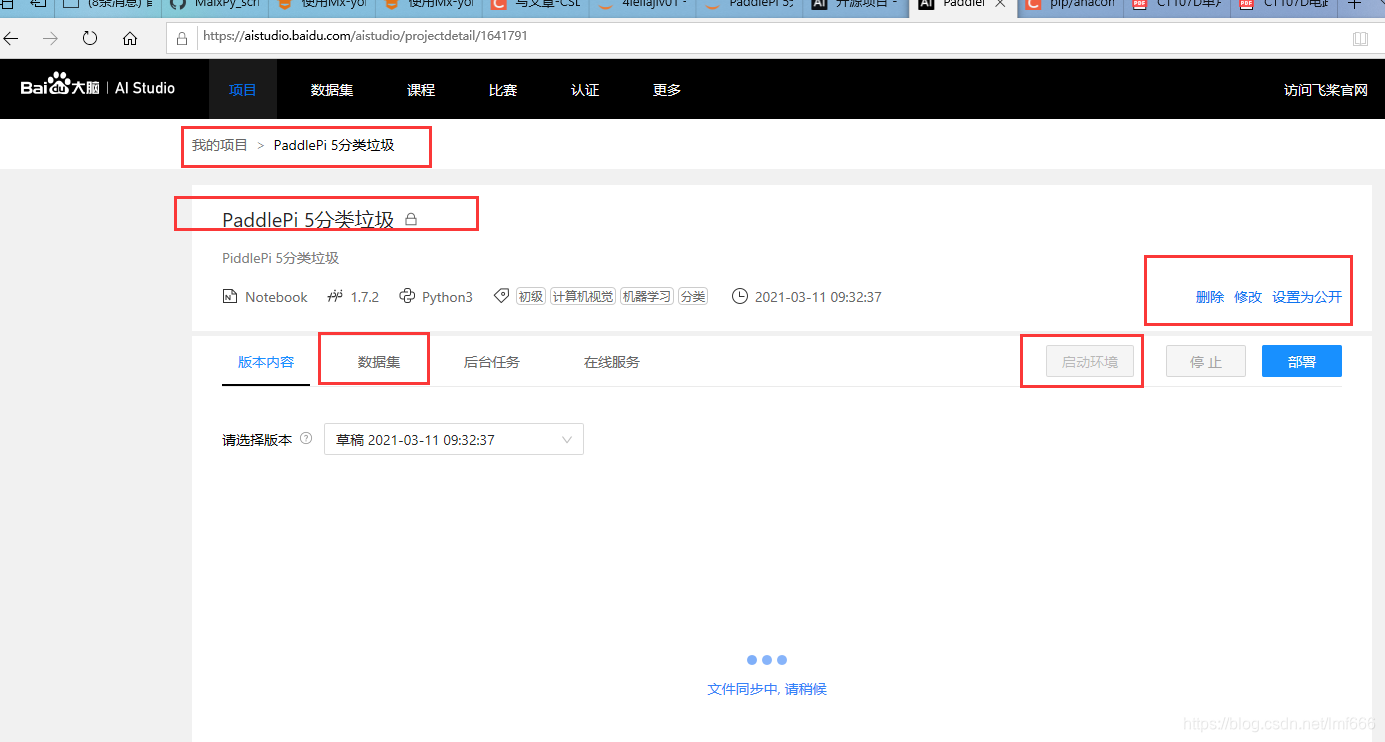Click the Notebook label text

(x=276, y=297)
